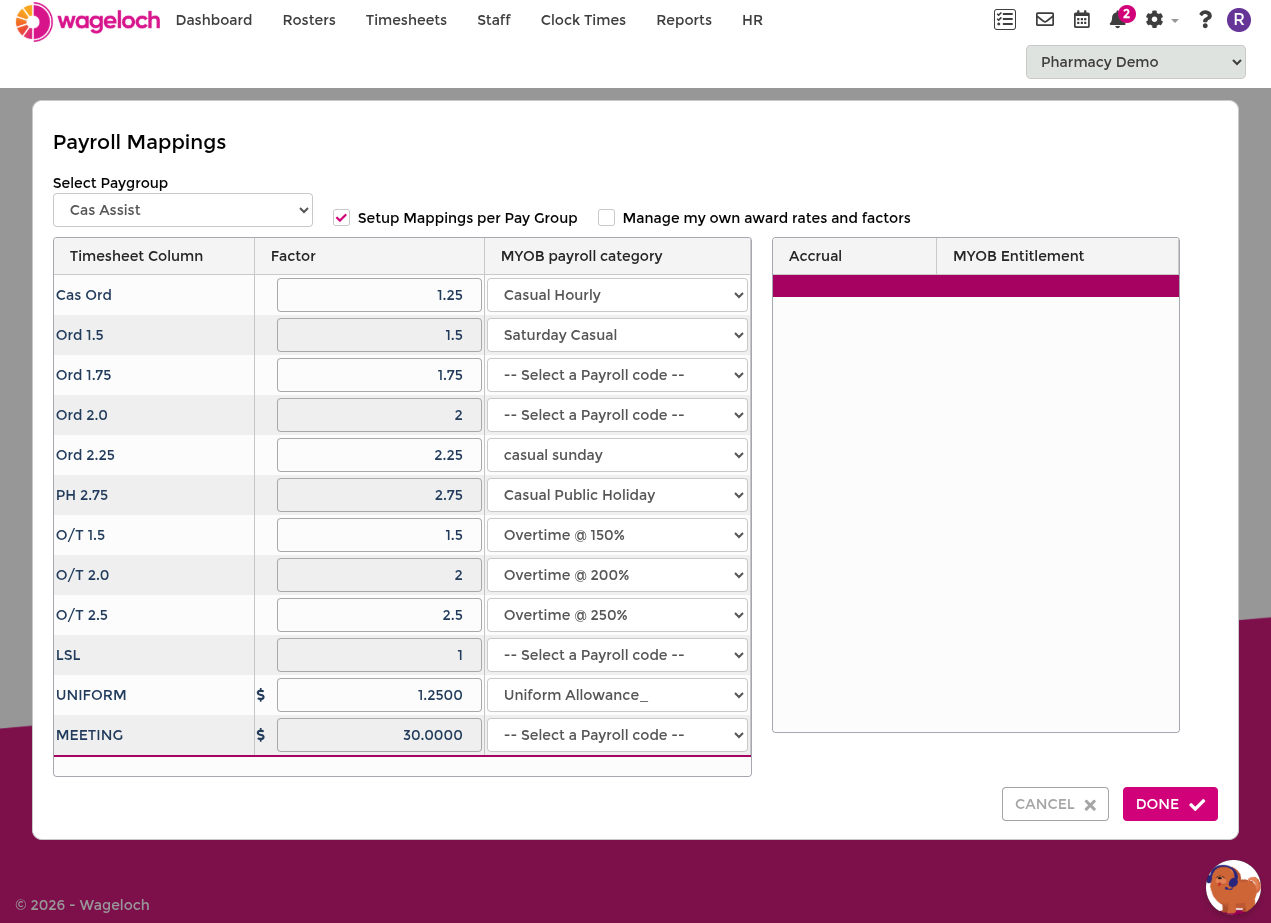
Task: Edit Cas Ord factor field 1.25
Action: [379, 295]
